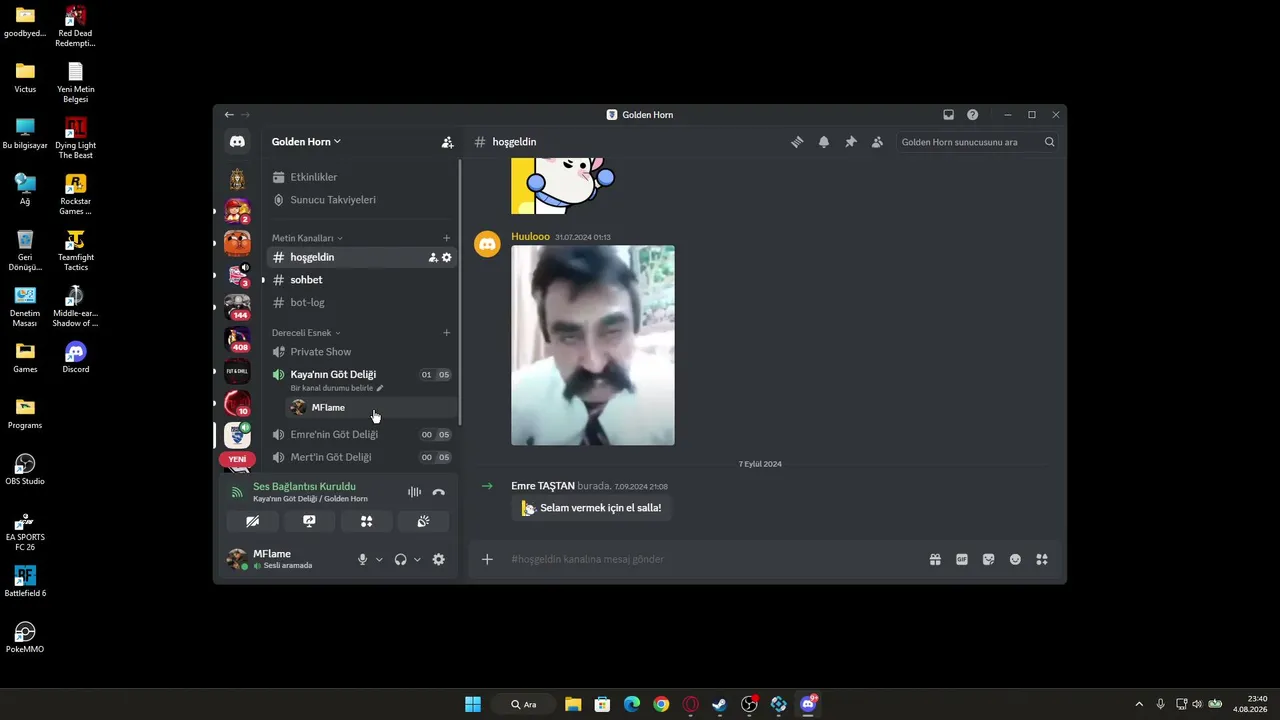Screen dimensions: 1280x720
Task: Open Golden Horn server dropdown menu
Action: [306, 142]
